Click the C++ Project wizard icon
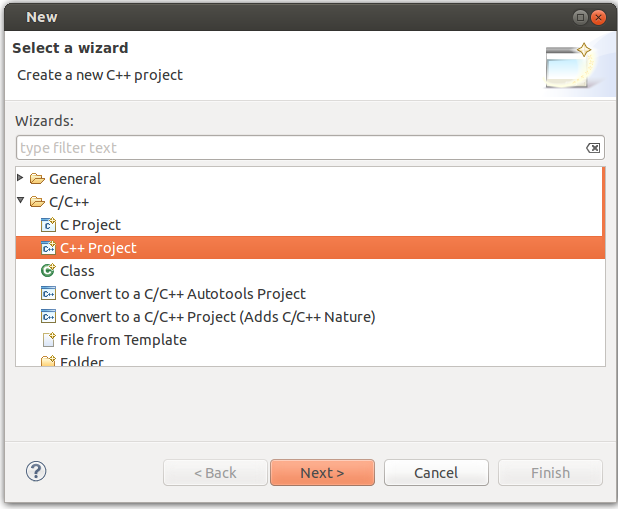Image resolution: width=618 pixels, height=509 pixels. click(x=48, y=248)
